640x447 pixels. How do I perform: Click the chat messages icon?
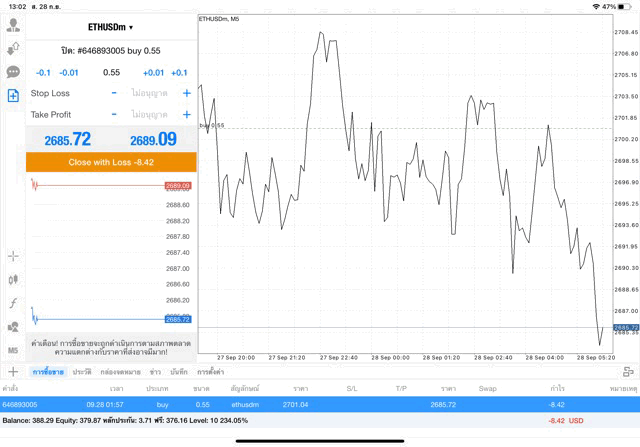click(13, 72)
